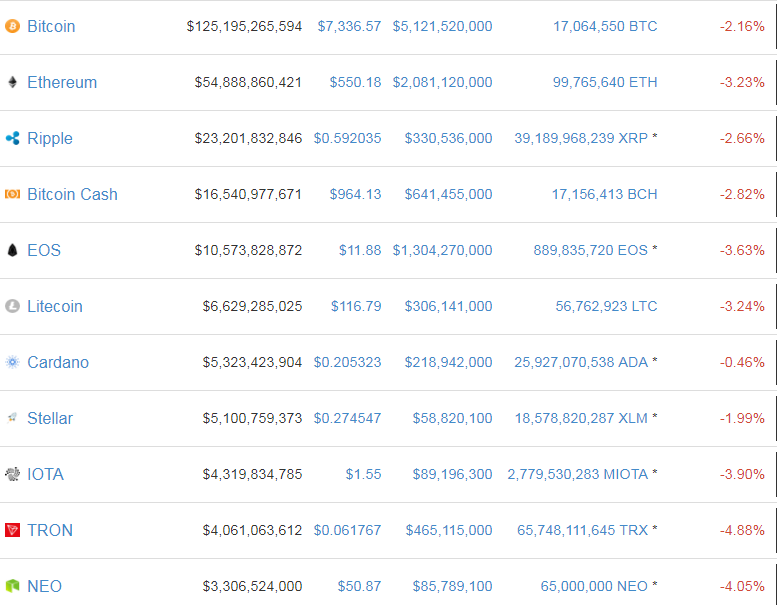
Task: Click IOTA price $1.55
Action: (363, 474)
